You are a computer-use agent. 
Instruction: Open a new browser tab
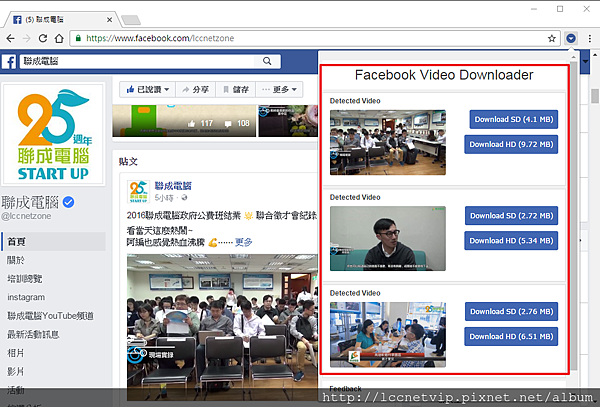[131, 20]
